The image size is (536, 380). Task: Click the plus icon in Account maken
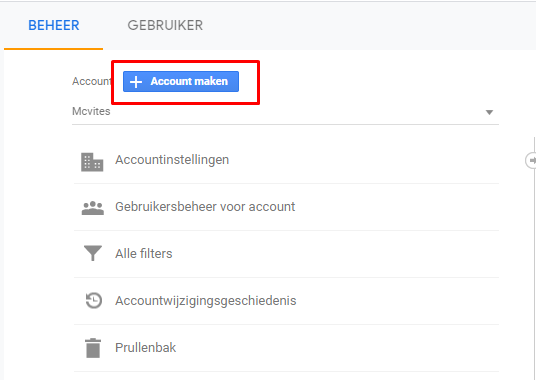click(136, 82)
